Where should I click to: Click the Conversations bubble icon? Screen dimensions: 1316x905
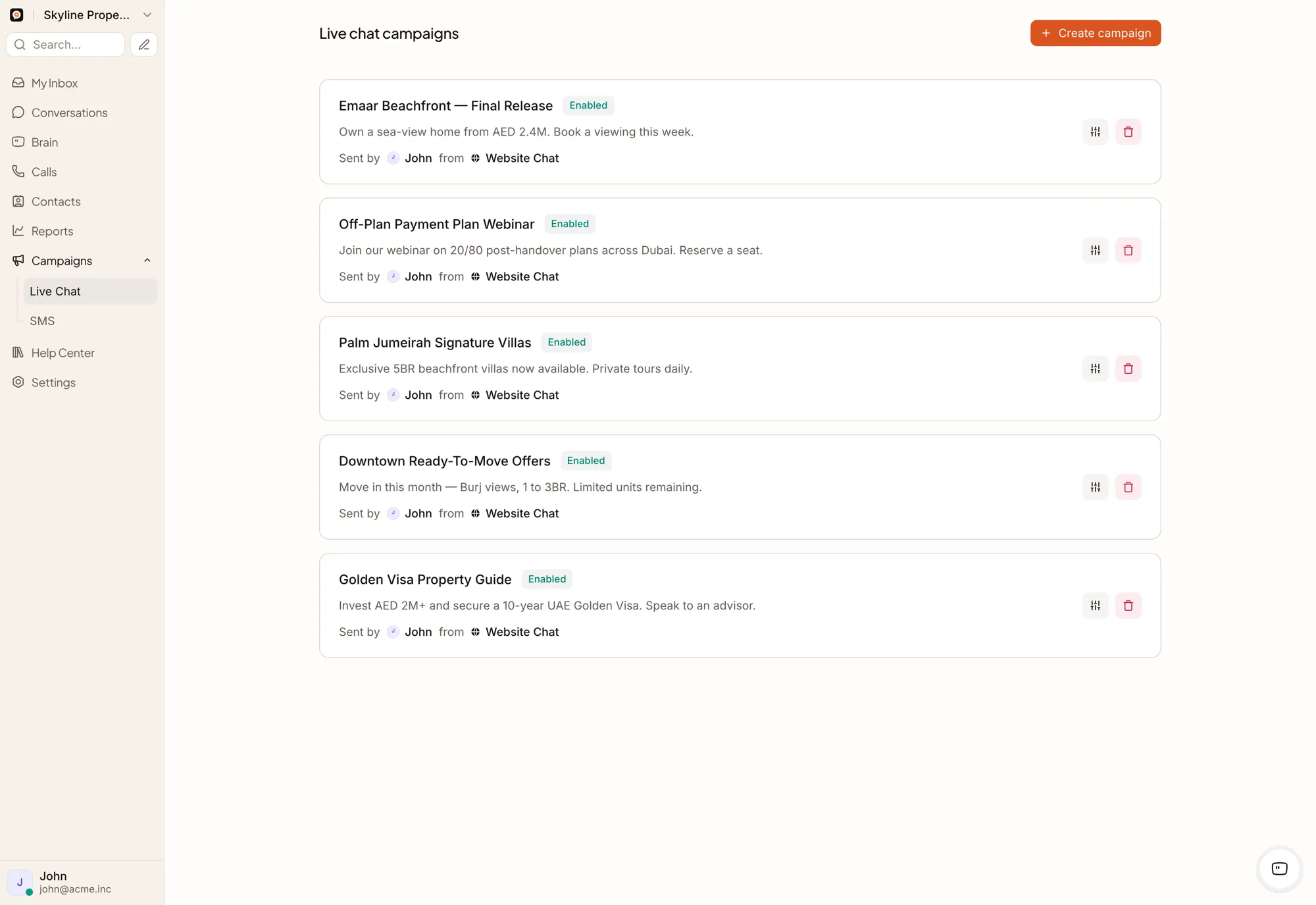[x=18, y=113]
